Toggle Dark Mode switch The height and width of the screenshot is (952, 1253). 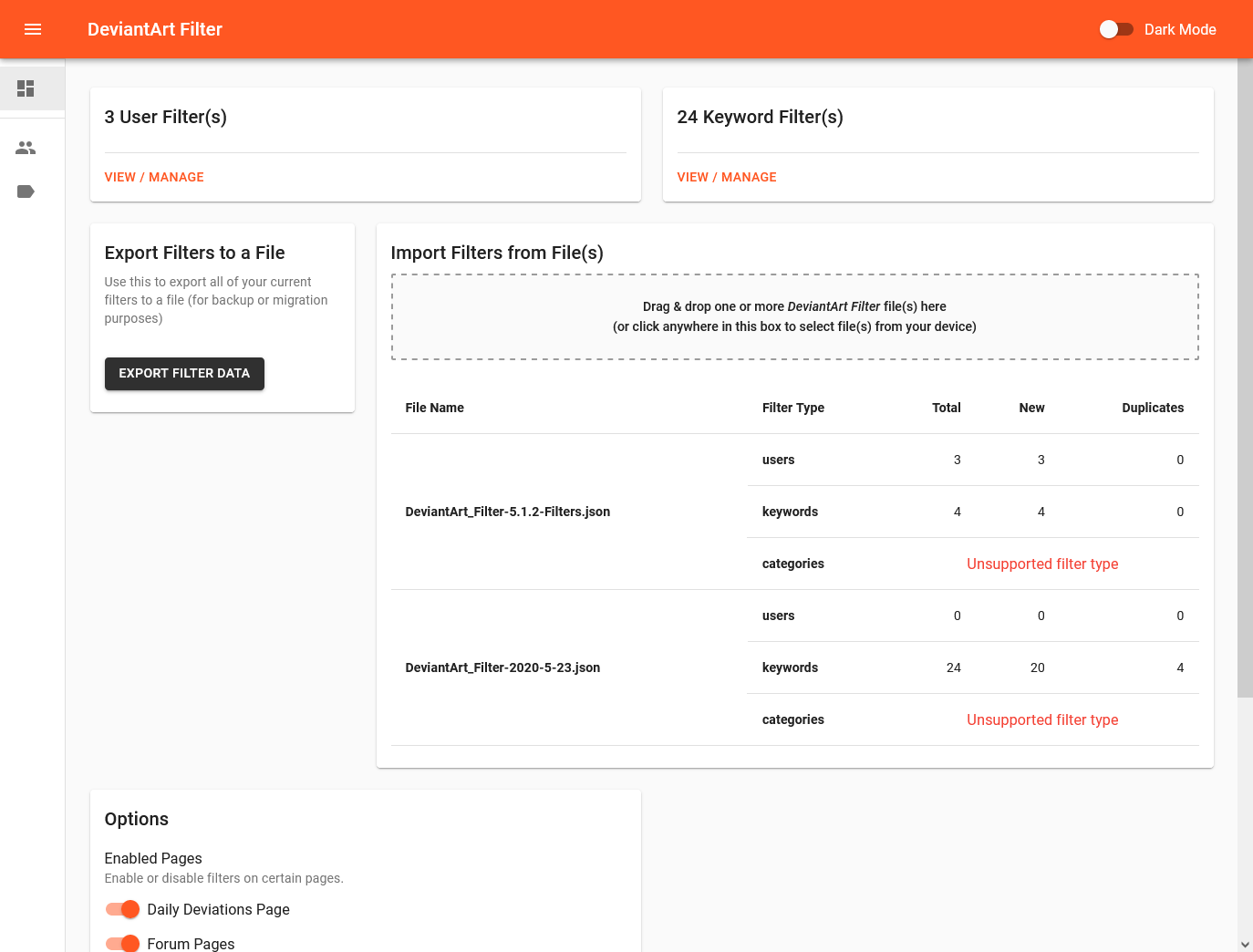[1116, 29]
